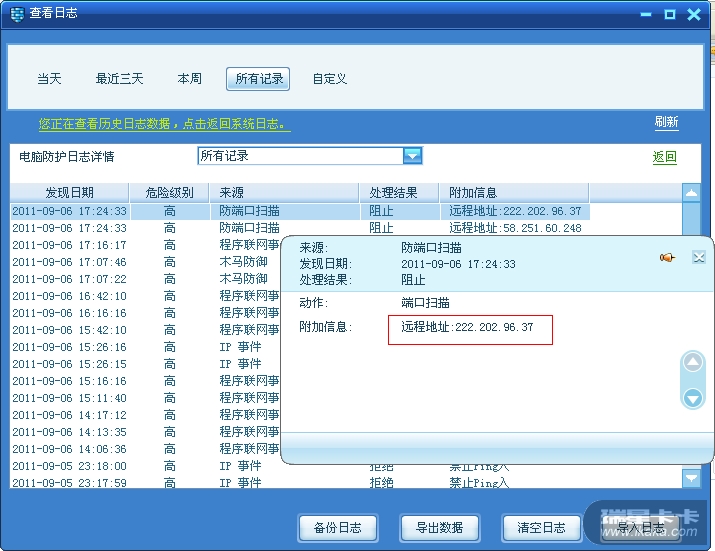Select the log row dated 15:11:40
Screen dimensions: 715x551
(x=145, y=398)
